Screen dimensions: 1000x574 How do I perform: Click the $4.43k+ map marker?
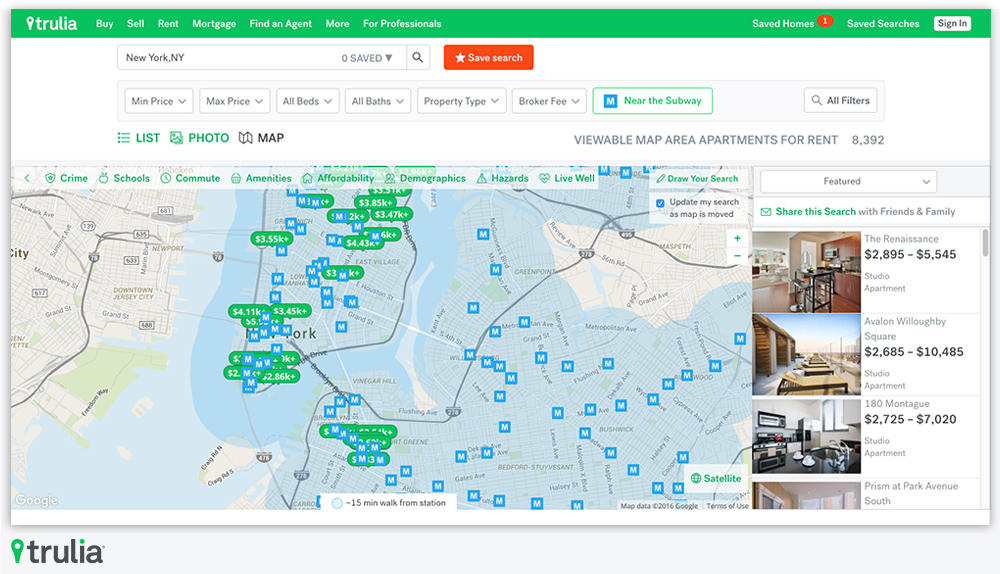pyautogui.click(x=362, y=243)
